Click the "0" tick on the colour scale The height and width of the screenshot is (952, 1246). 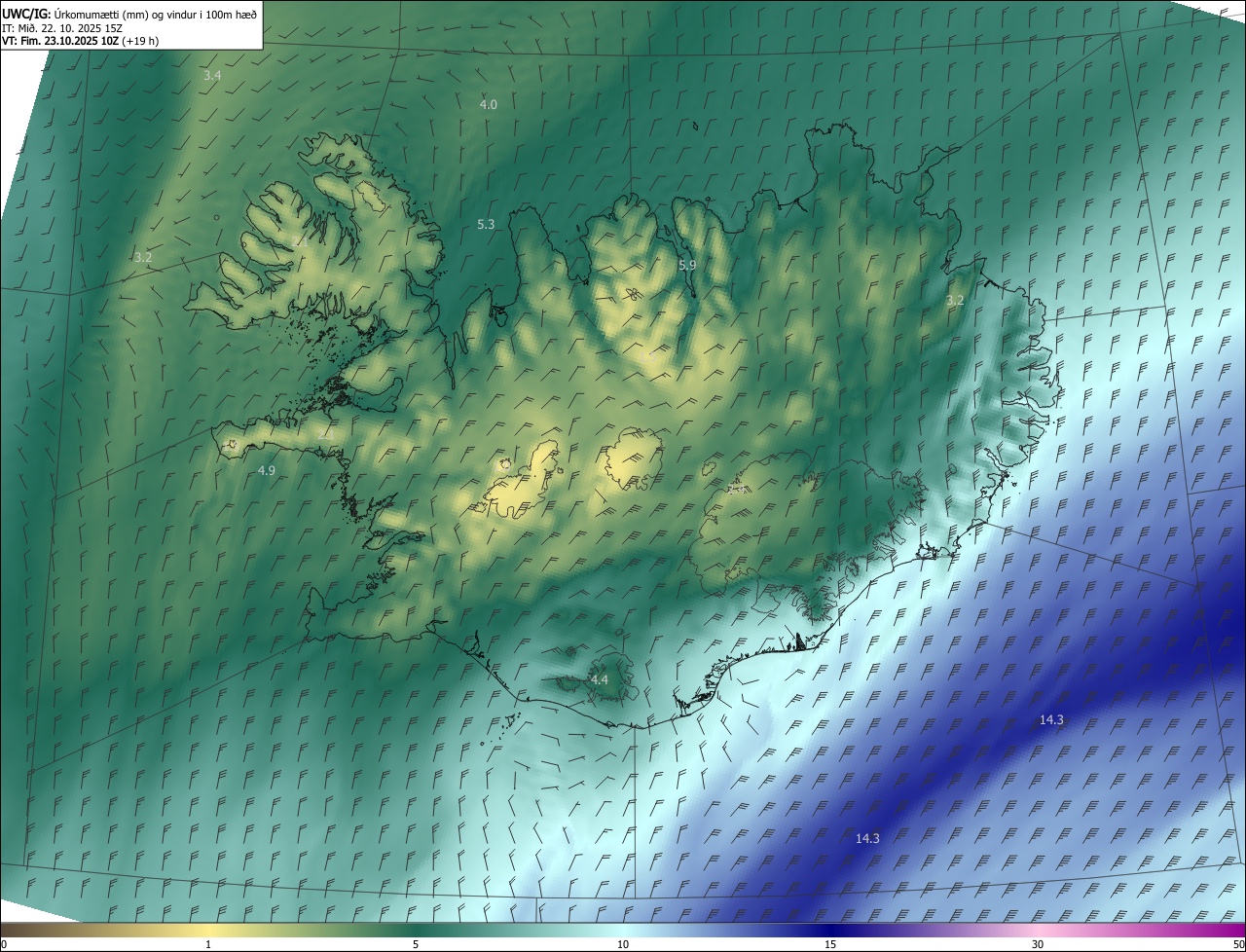(x=3, y=944)
